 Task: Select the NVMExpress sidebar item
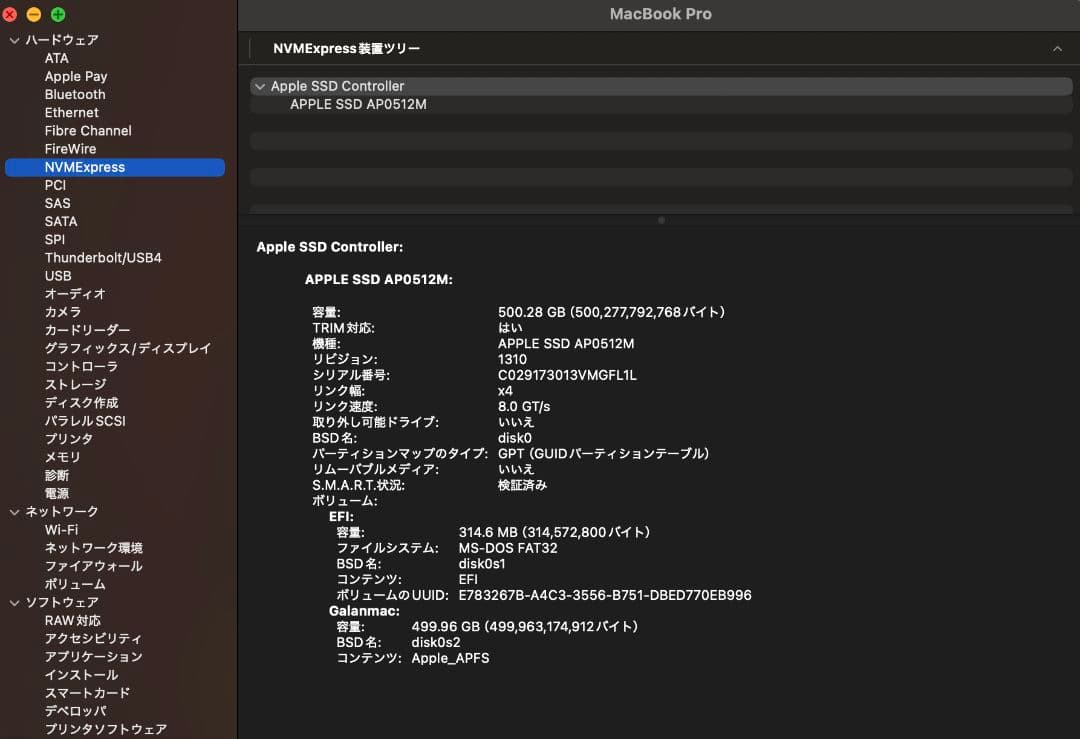115,167
